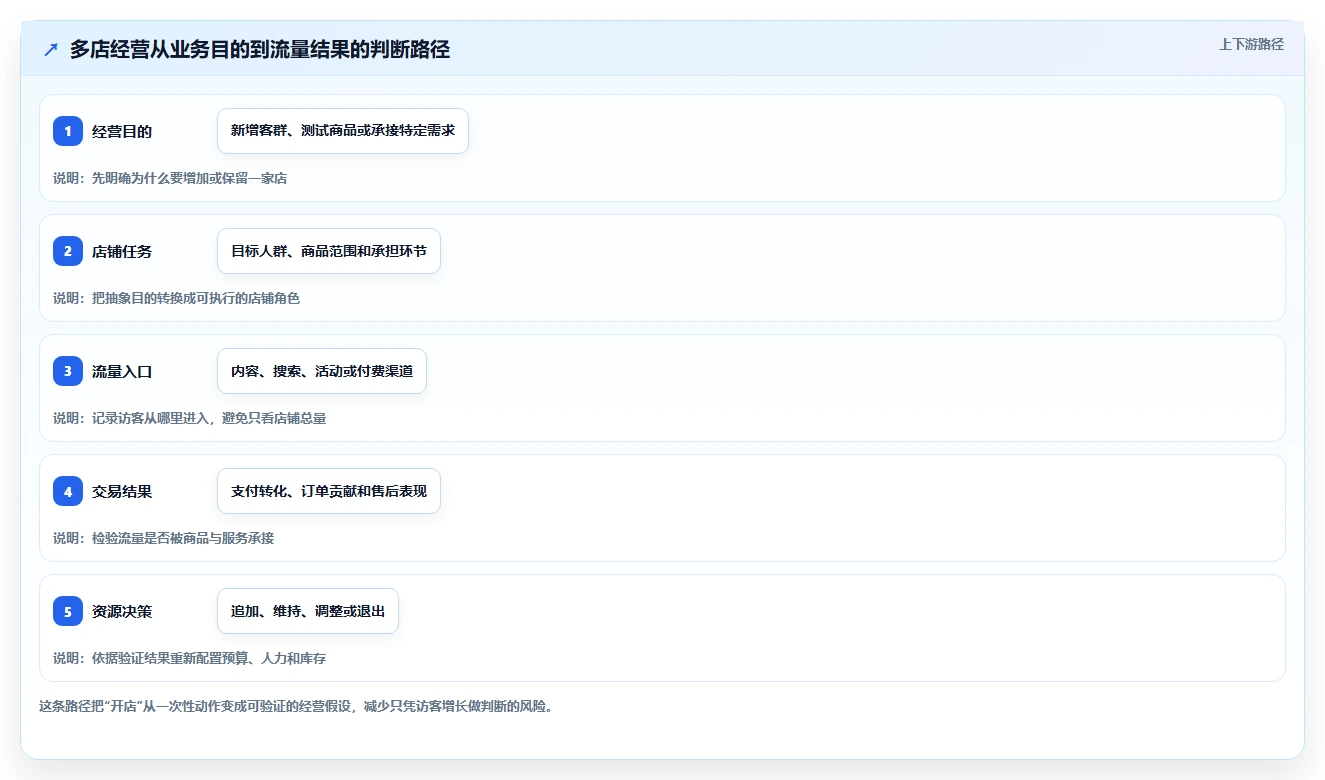Click the 追加、维持、调整或退出 box
1325x780 pixels.
pyautogui.click(x=308, y=611)
